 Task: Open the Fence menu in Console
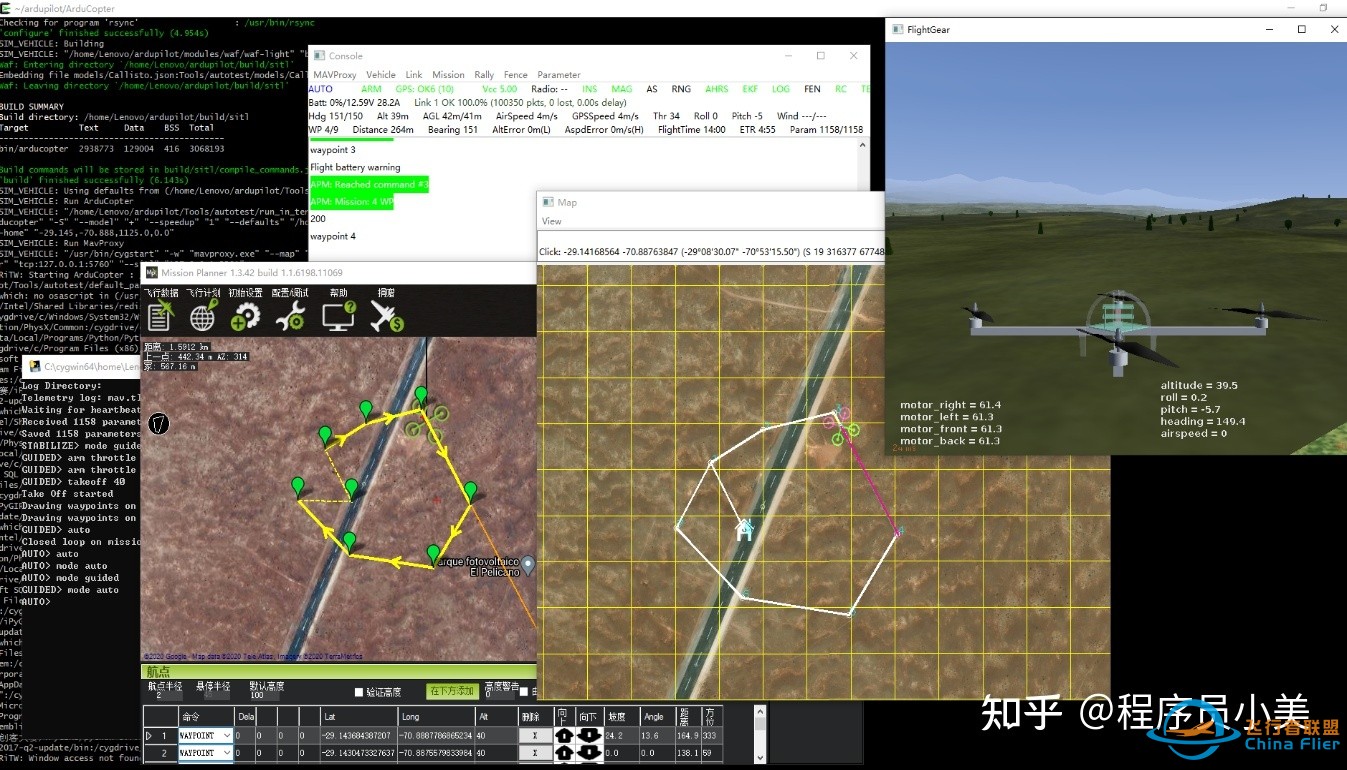pos(515,75)
